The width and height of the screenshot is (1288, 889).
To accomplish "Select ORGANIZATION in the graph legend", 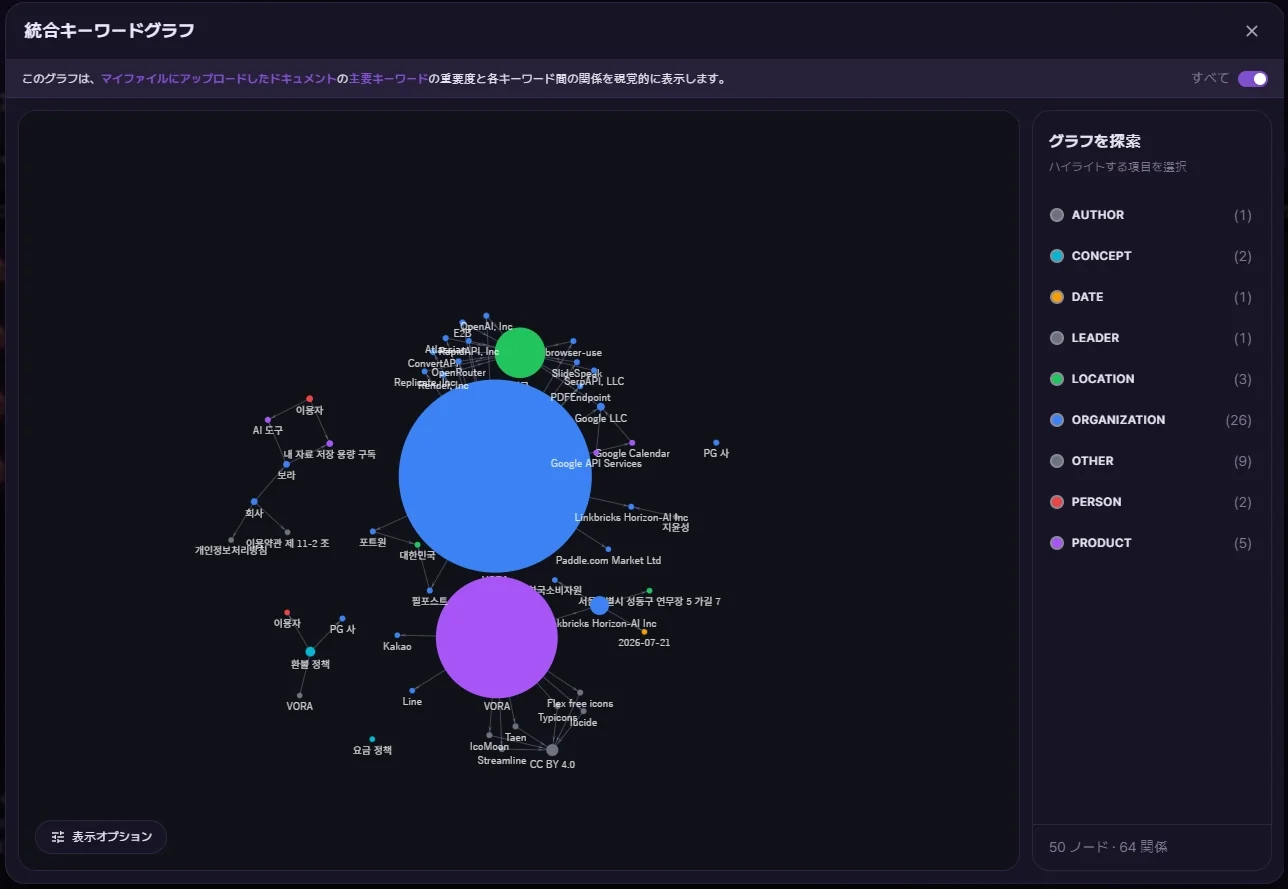I will [1150, 420].
